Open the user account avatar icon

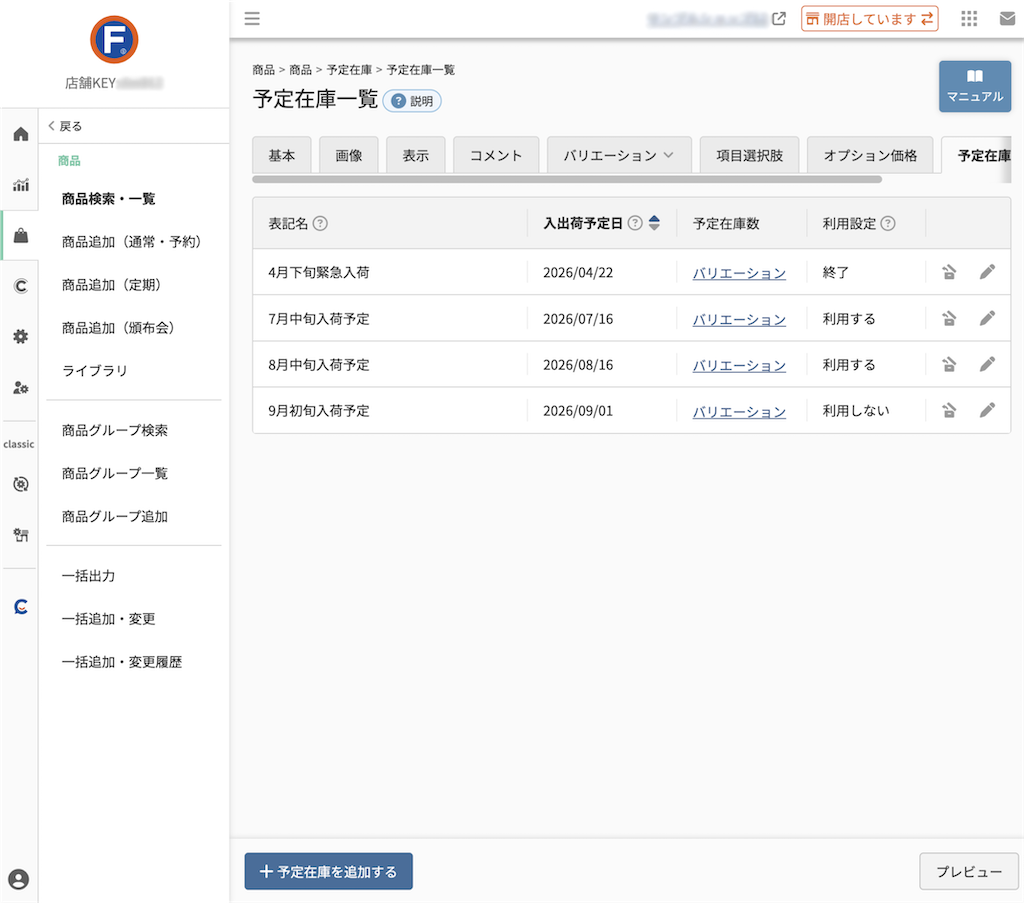[x=19, y=879]
